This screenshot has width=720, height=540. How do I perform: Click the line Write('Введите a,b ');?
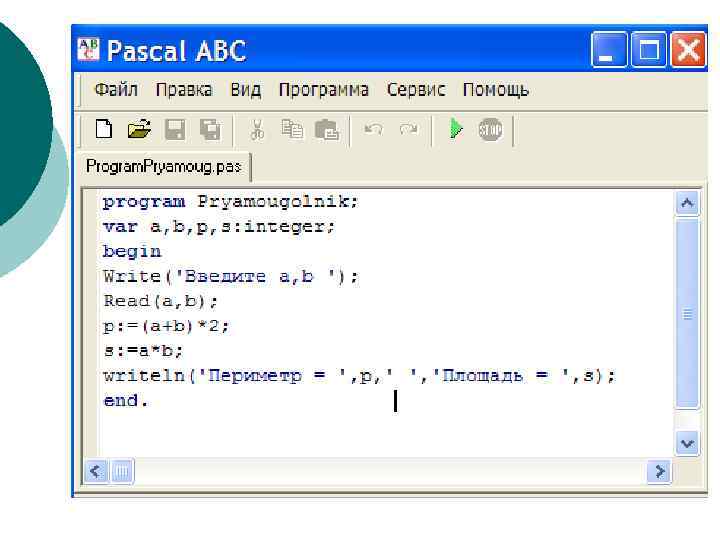coord(231,276)
